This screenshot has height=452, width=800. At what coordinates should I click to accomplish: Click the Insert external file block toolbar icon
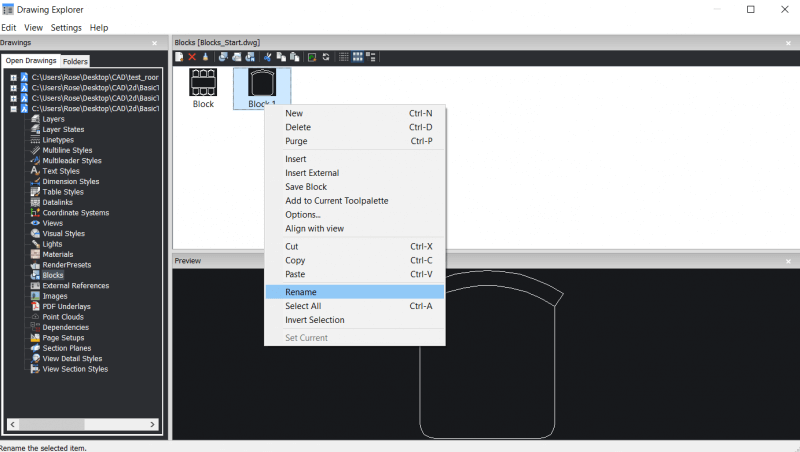coord(236,57)
